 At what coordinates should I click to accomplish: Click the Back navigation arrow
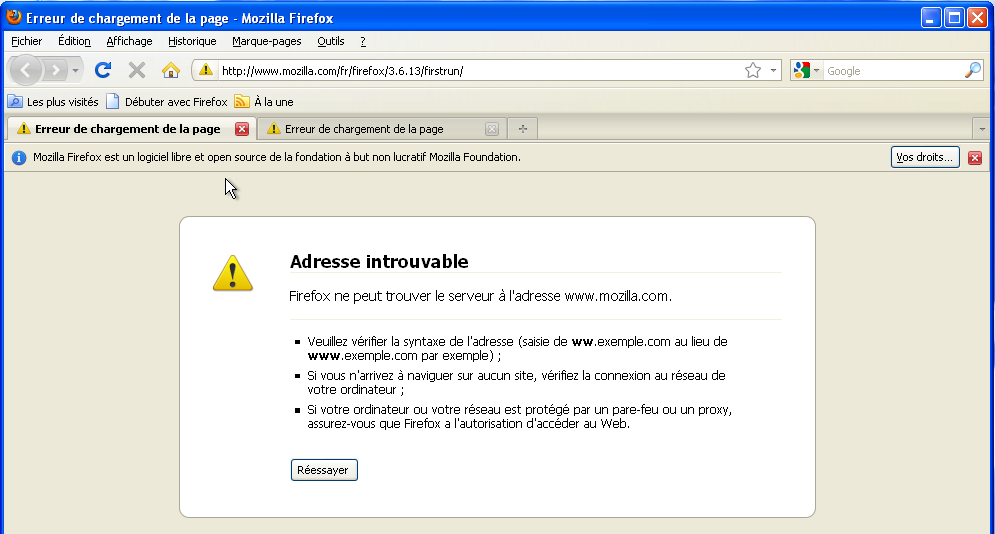click(26, 70)
